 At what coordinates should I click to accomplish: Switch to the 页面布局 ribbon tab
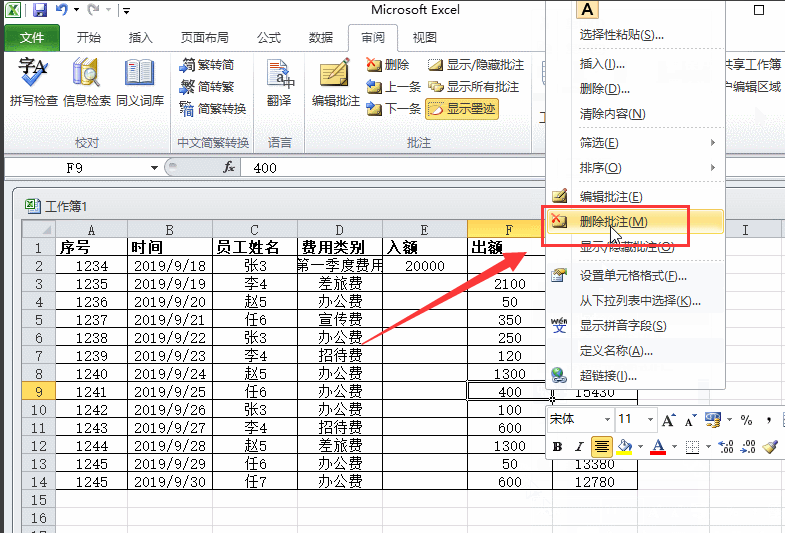pos(204,38)
